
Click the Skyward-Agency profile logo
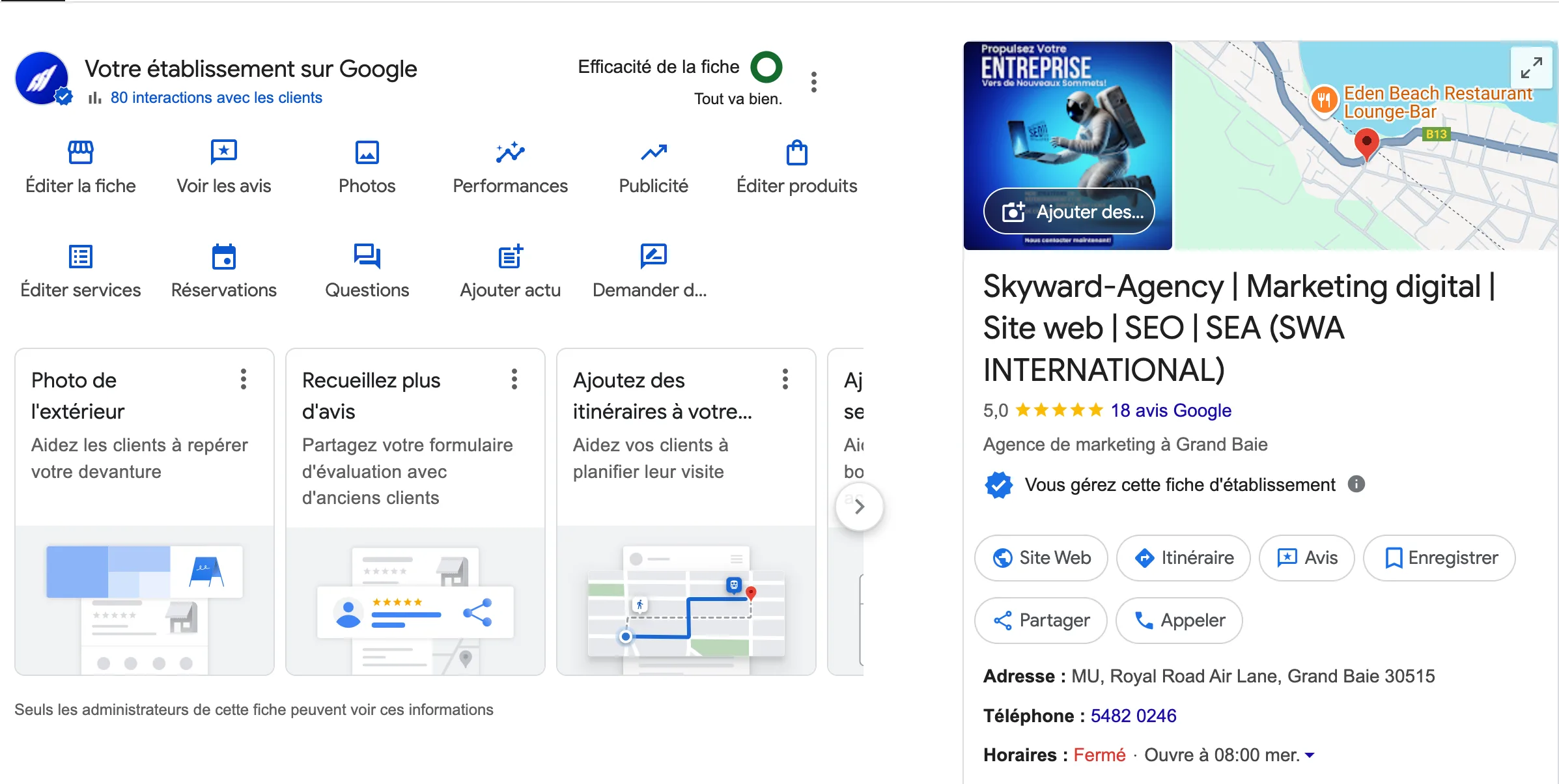pyautogui.click(x=42, y=79)
